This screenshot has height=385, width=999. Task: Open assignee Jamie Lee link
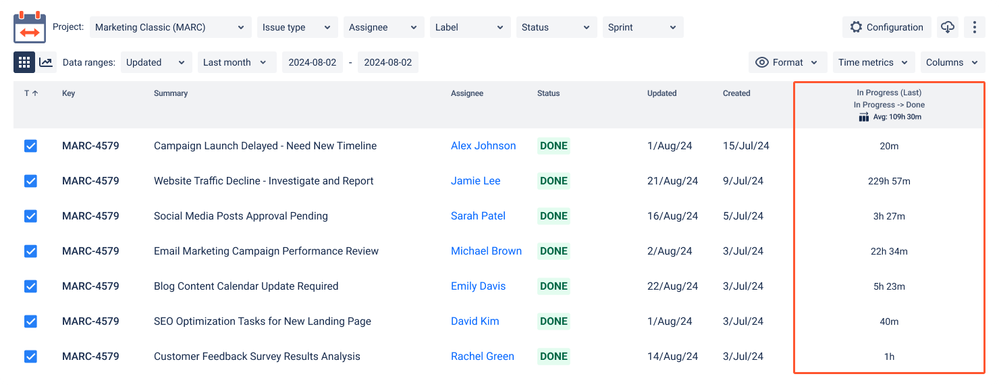(475, 181)
